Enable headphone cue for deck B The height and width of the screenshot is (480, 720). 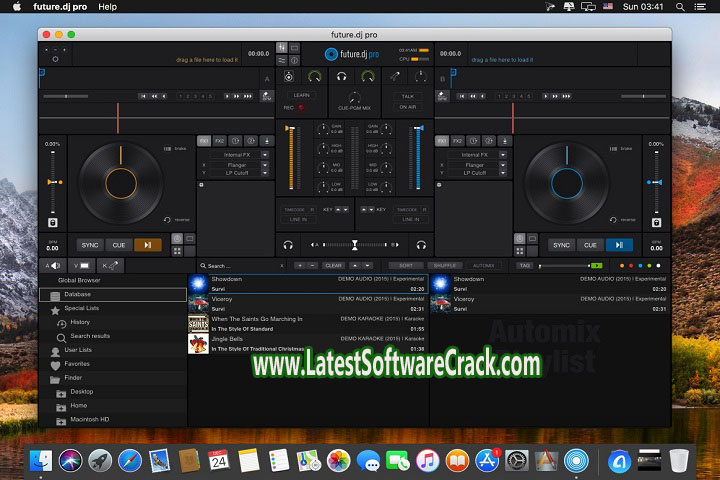tap(421, 245)
